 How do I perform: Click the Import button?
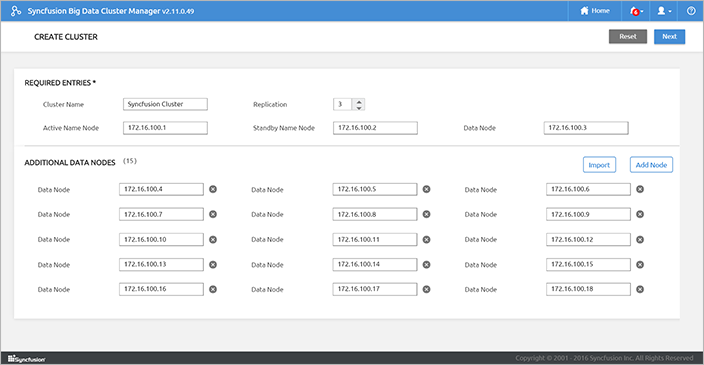[599, 165]
